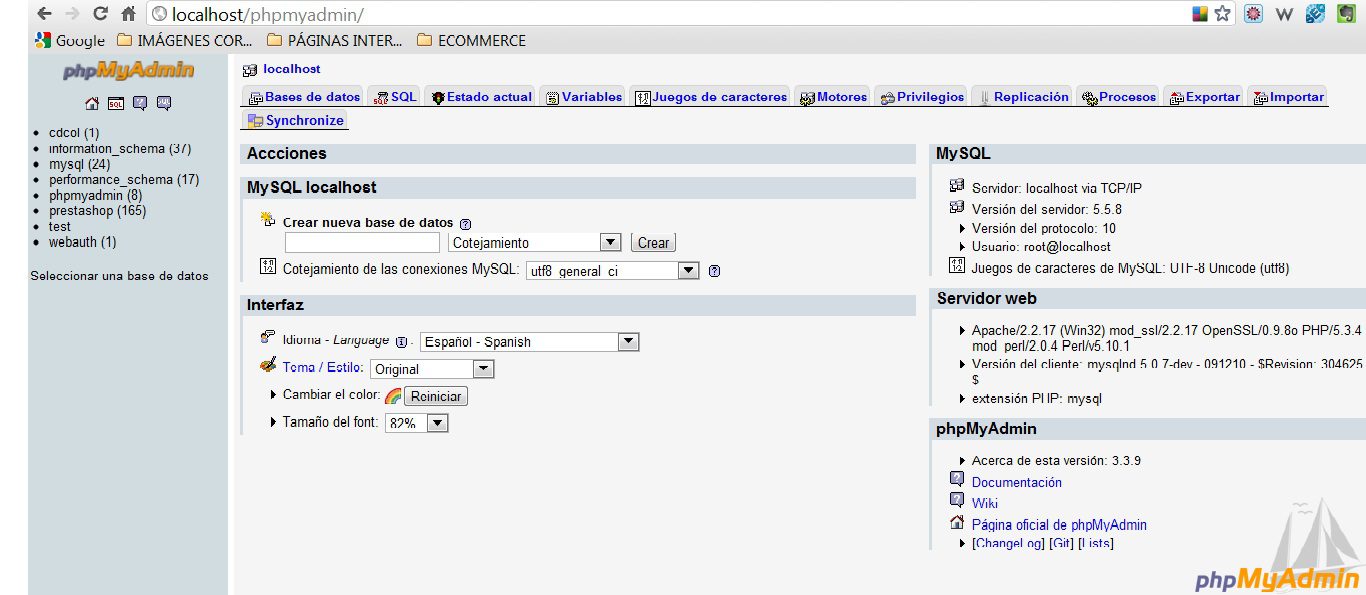Open the Español - Spanish language dropdown

click(529, 341)
